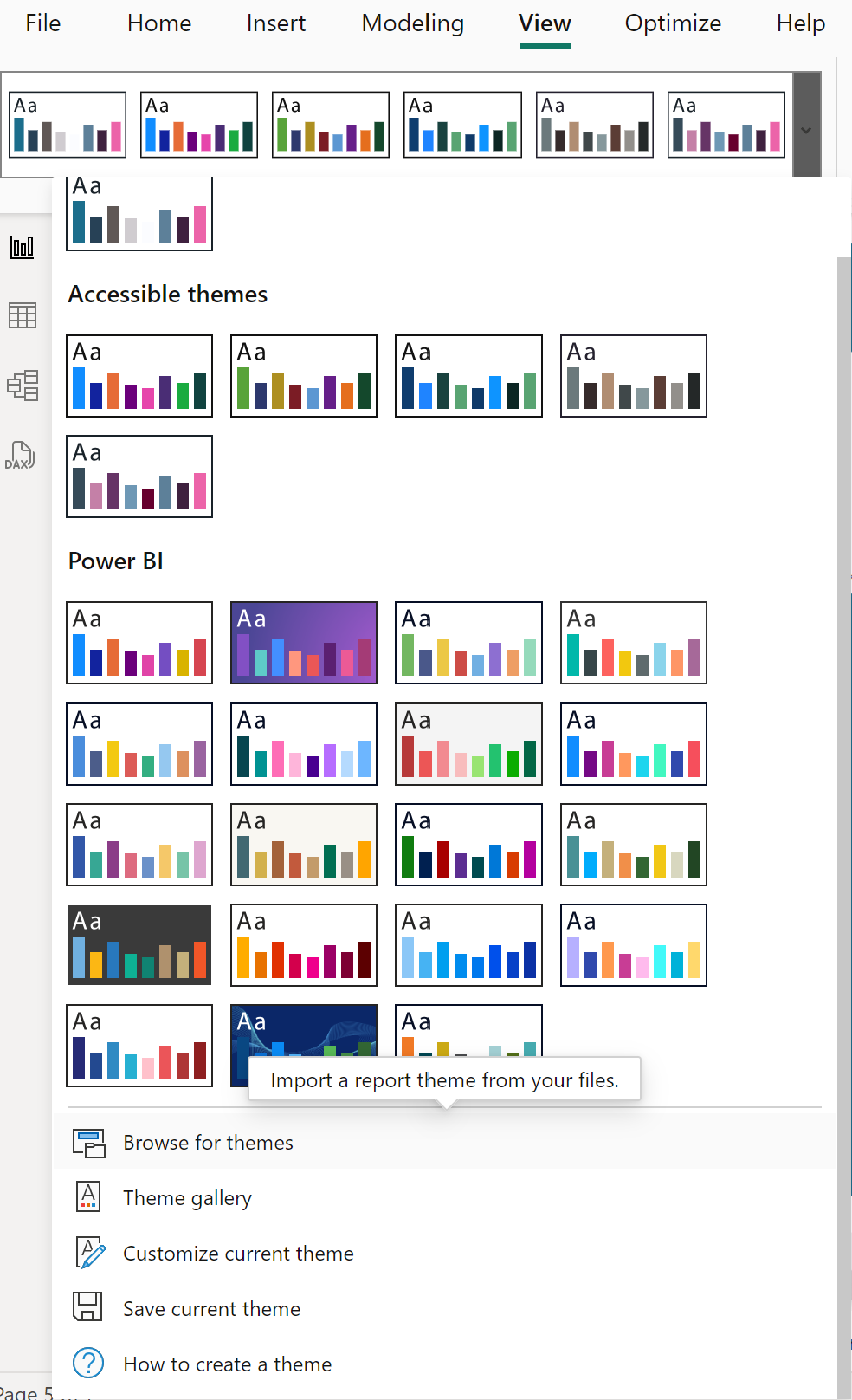Choose the first Accessible theme

[139, 375]
